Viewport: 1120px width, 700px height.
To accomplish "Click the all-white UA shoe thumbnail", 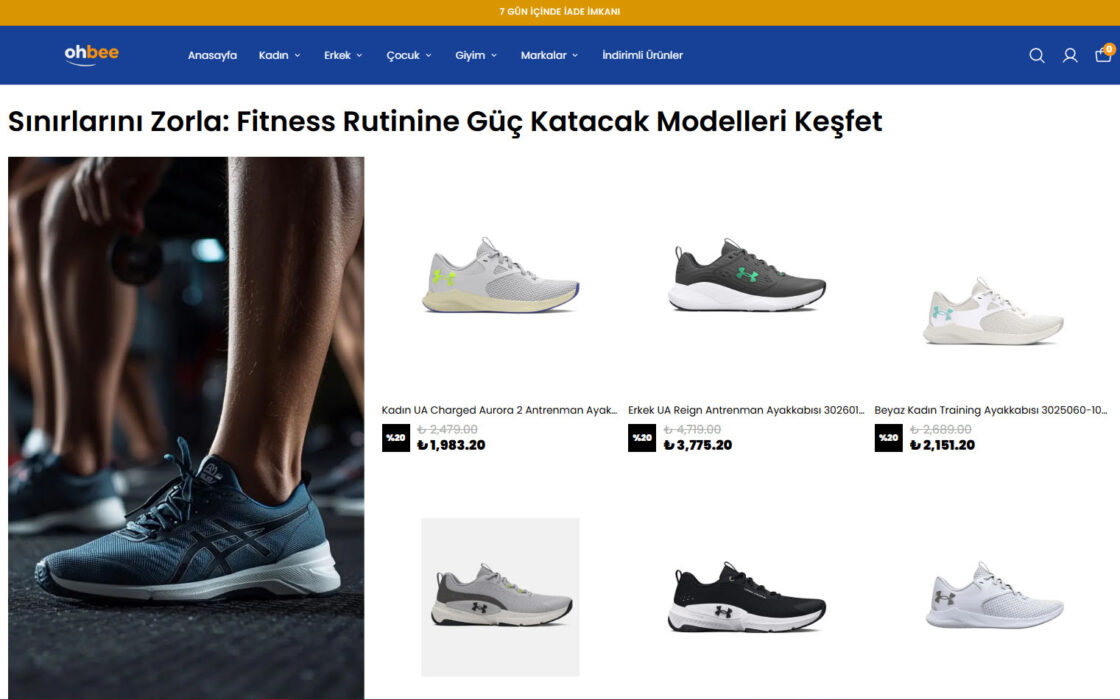I will [994, 596].
